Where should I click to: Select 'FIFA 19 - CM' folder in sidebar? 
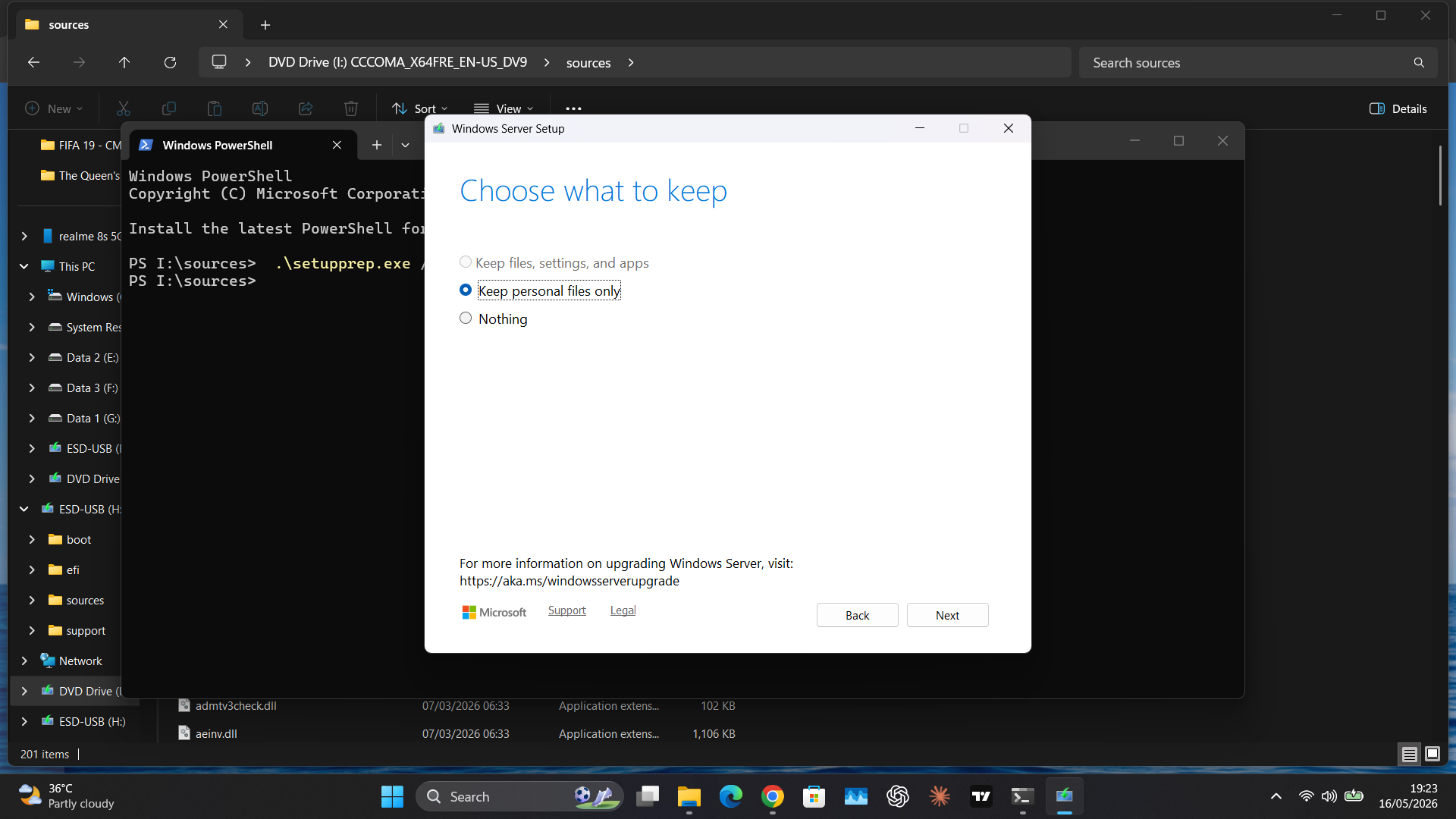pos(80,145)
